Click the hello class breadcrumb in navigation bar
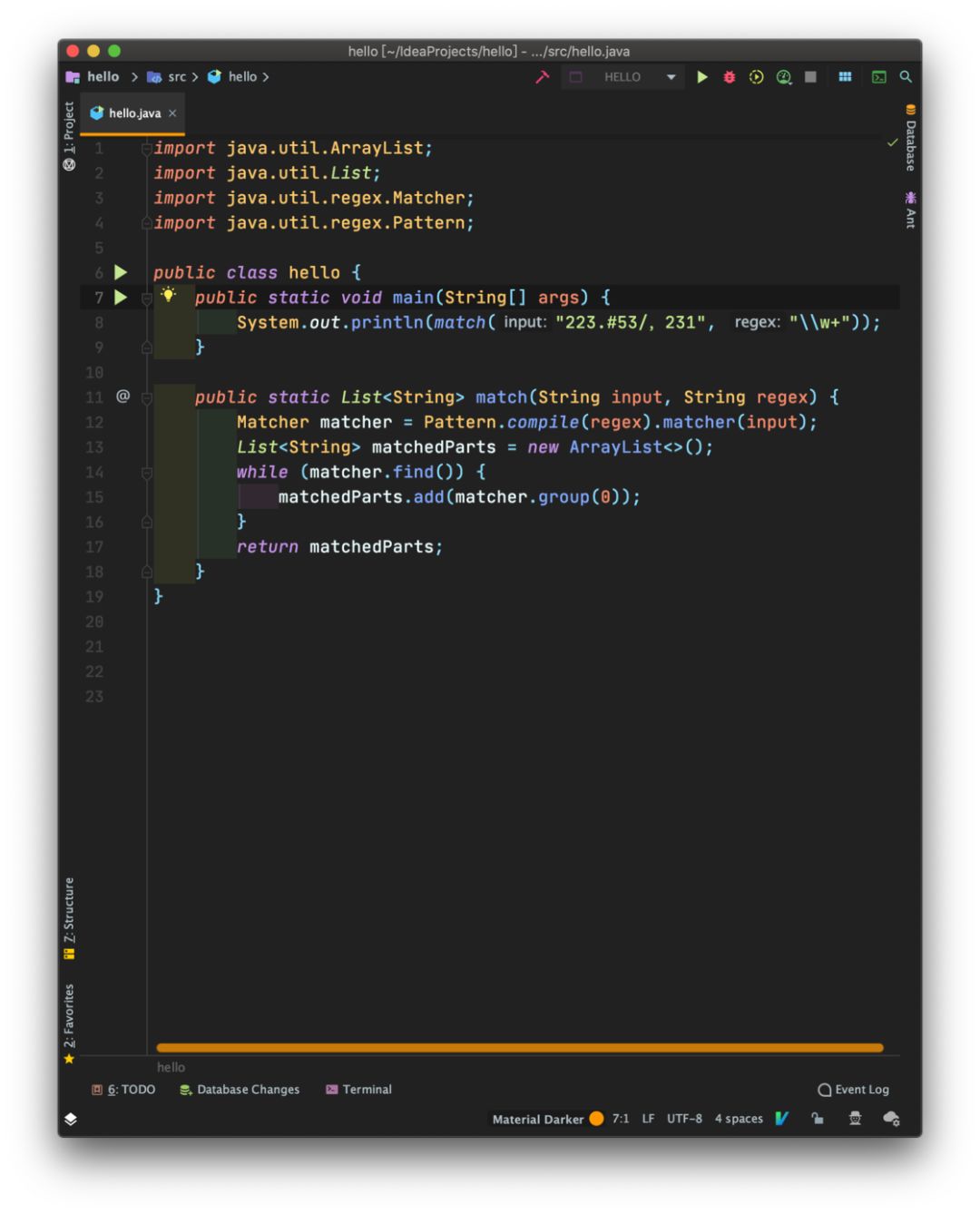The width and height of the screenshot is (980, 1214). click(232, 77)
